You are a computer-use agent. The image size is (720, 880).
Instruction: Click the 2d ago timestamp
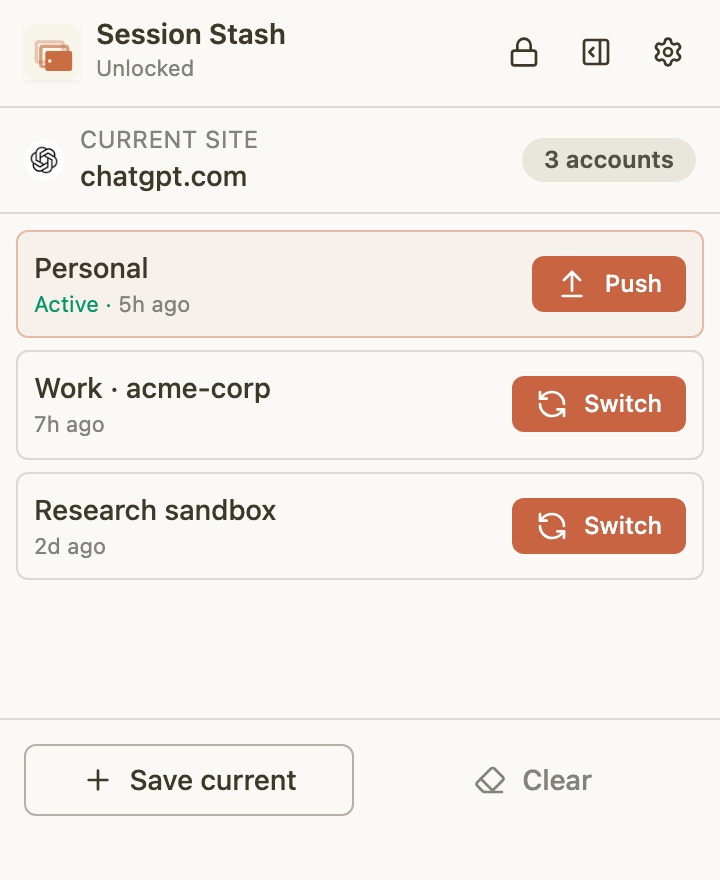[x=70, y=546]
